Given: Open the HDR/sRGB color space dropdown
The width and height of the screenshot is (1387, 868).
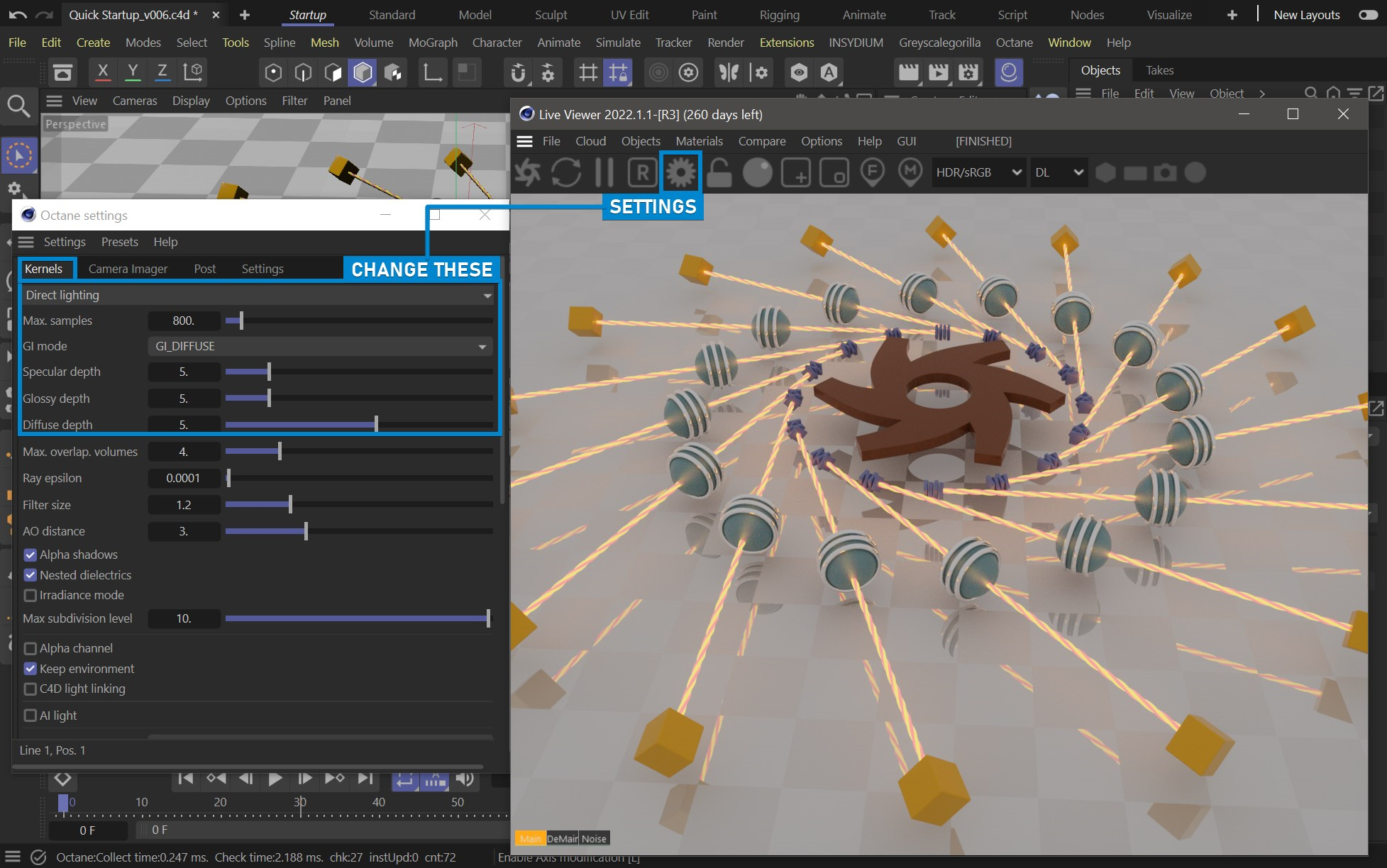Looking at the screenshot, I should tap(978, 172).
